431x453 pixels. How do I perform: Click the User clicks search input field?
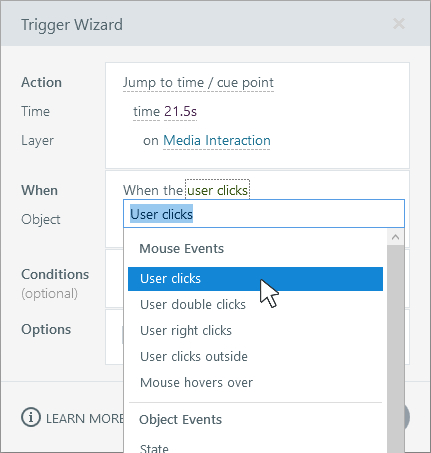pyautogui.click(x=264, y=214)
